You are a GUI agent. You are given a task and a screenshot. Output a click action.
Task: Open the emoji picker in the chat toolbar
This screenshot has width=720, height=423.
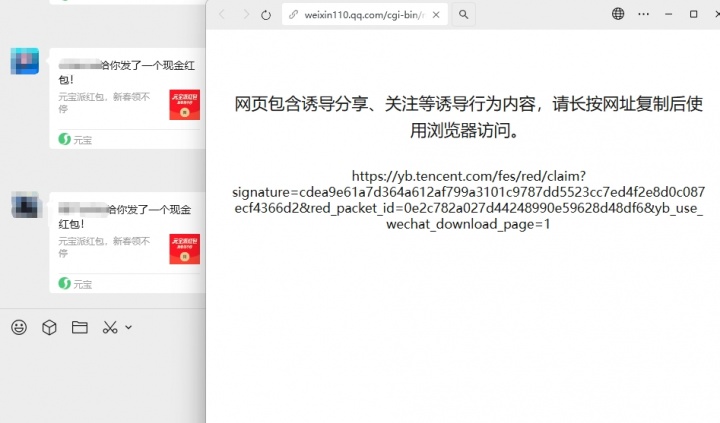coord(19,327)
